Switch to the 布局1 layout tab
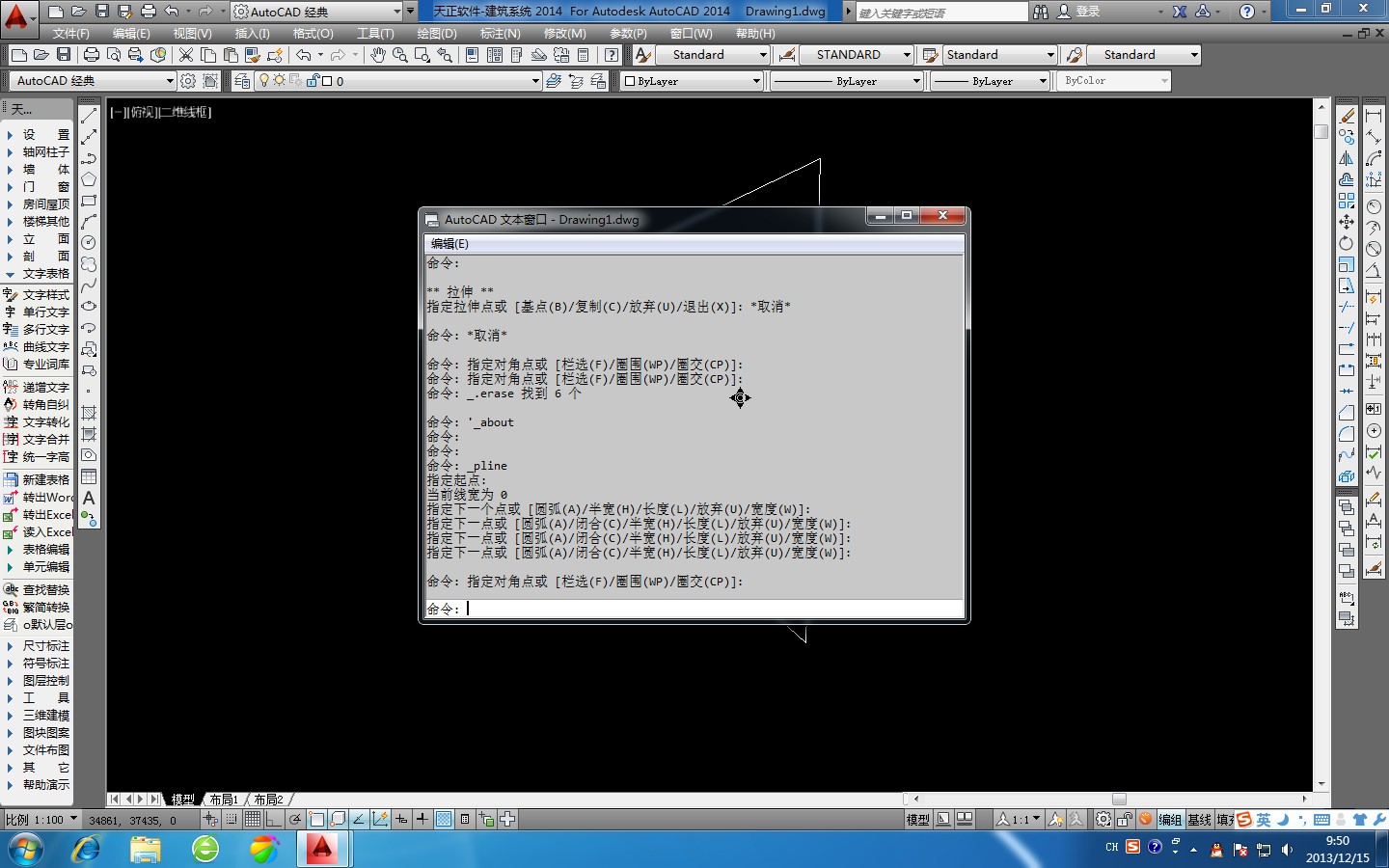This screenshot has width=1389, height=868. pyautogui.click(x=224, y=800)
